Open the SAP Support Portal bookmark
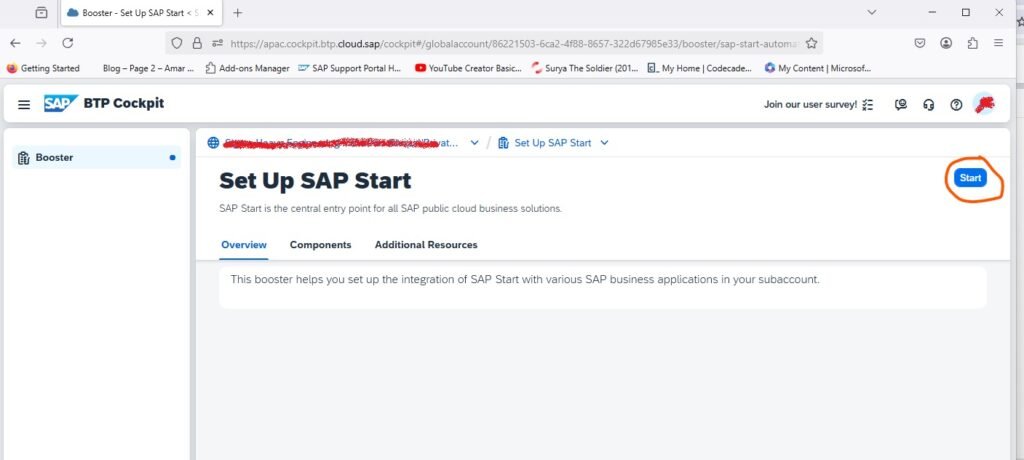This screenshot has width=1024, height=460. [x=349, y=68]
